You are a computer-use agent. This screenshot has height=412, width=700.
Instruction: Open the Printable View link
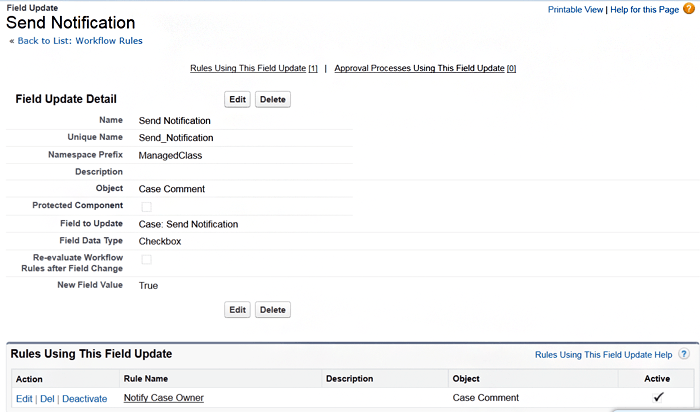[x=575, y=9]
